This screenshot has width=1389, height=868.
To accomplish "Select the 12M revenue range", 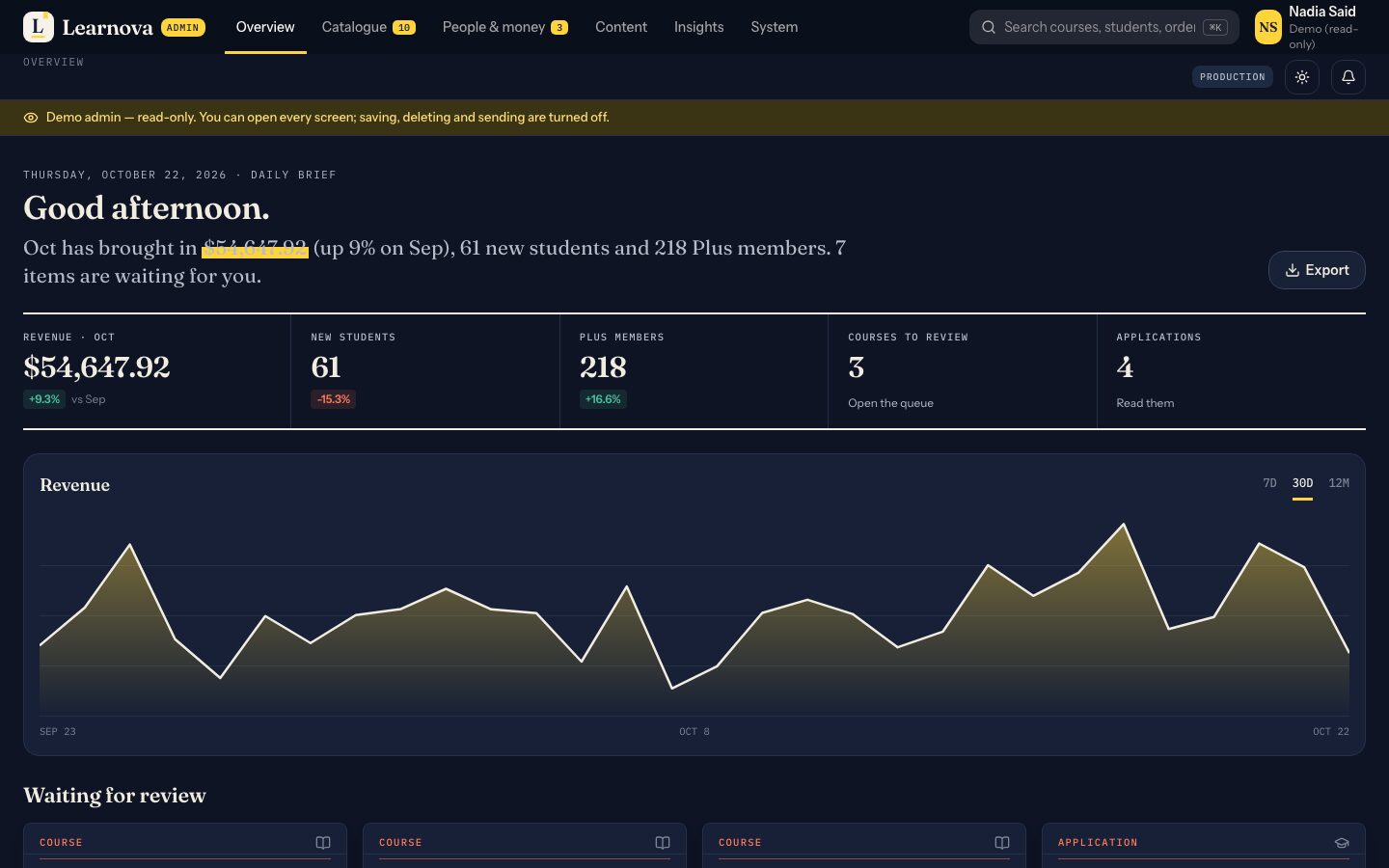I will [x=1339, y=483].
